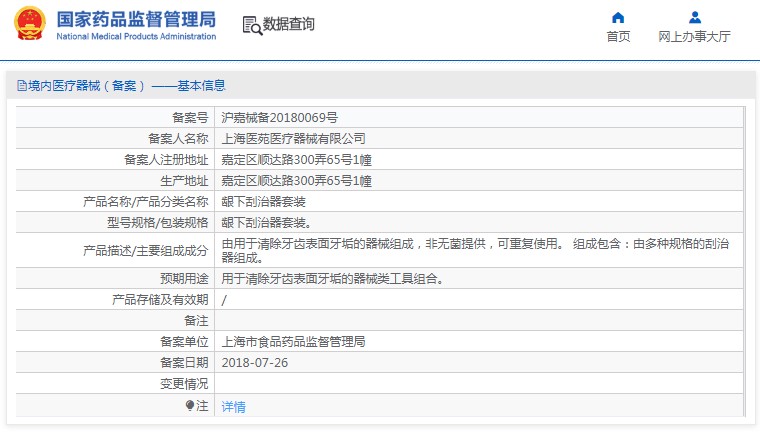Click the 备案日期 label

click(184, 363)
